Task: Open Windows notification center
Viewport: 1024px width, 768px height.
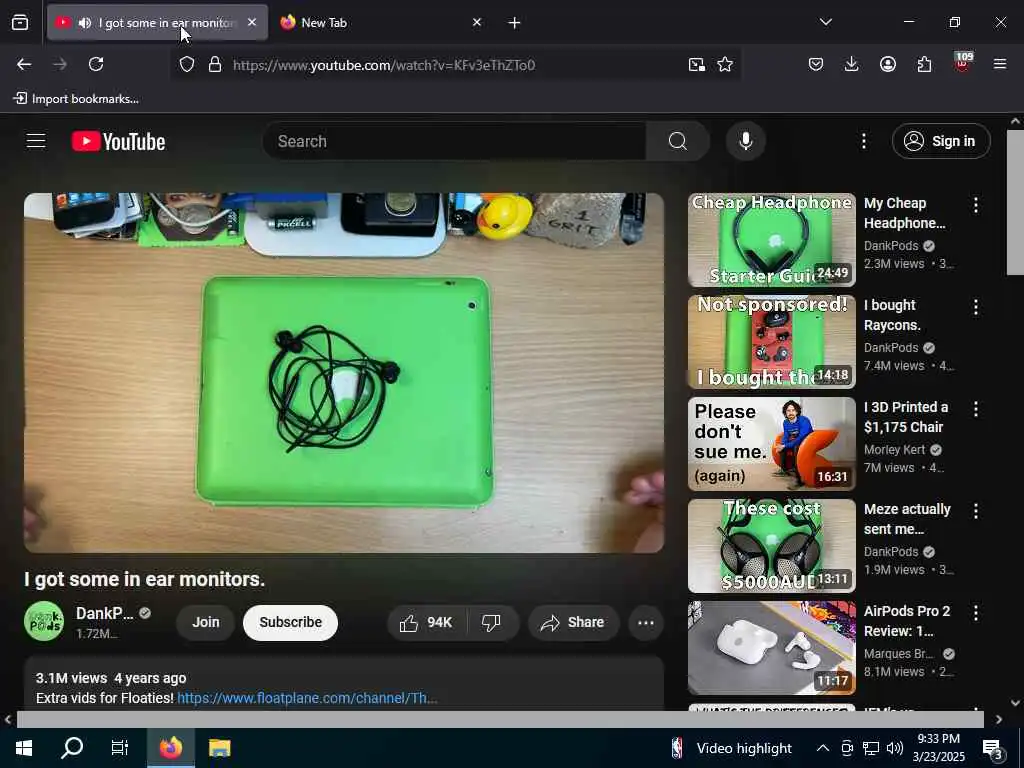Action: pos(993,749)
